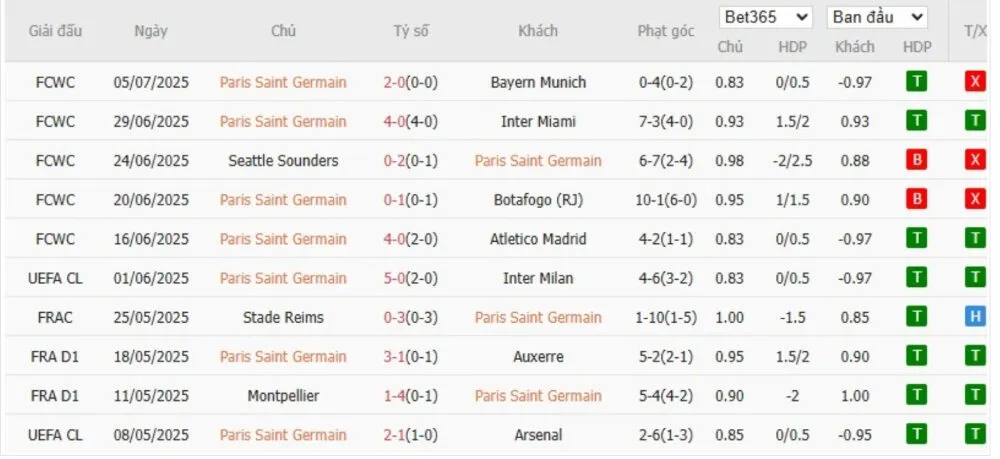1000x459 pixels.
Task: Open the Montpellier team link
Action: (x=283, y=396)
